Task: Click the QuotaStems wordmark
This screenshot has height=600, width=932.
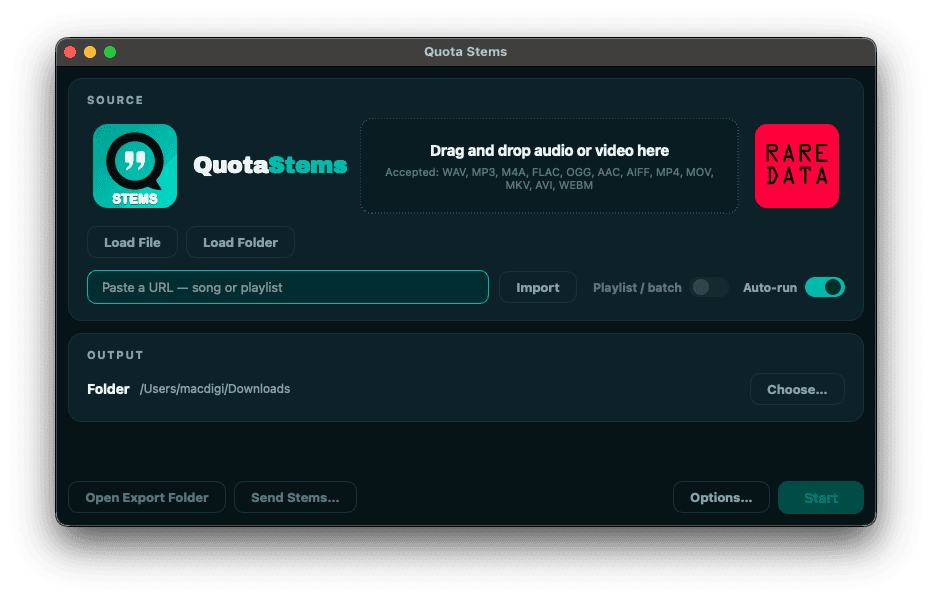Action: click(x=270, y=165)
